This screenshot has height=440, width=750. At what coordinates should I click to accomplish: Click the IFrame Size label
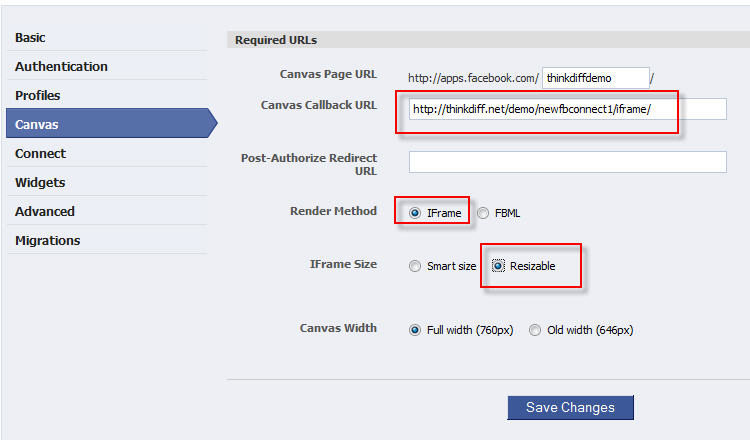point(343,264)
